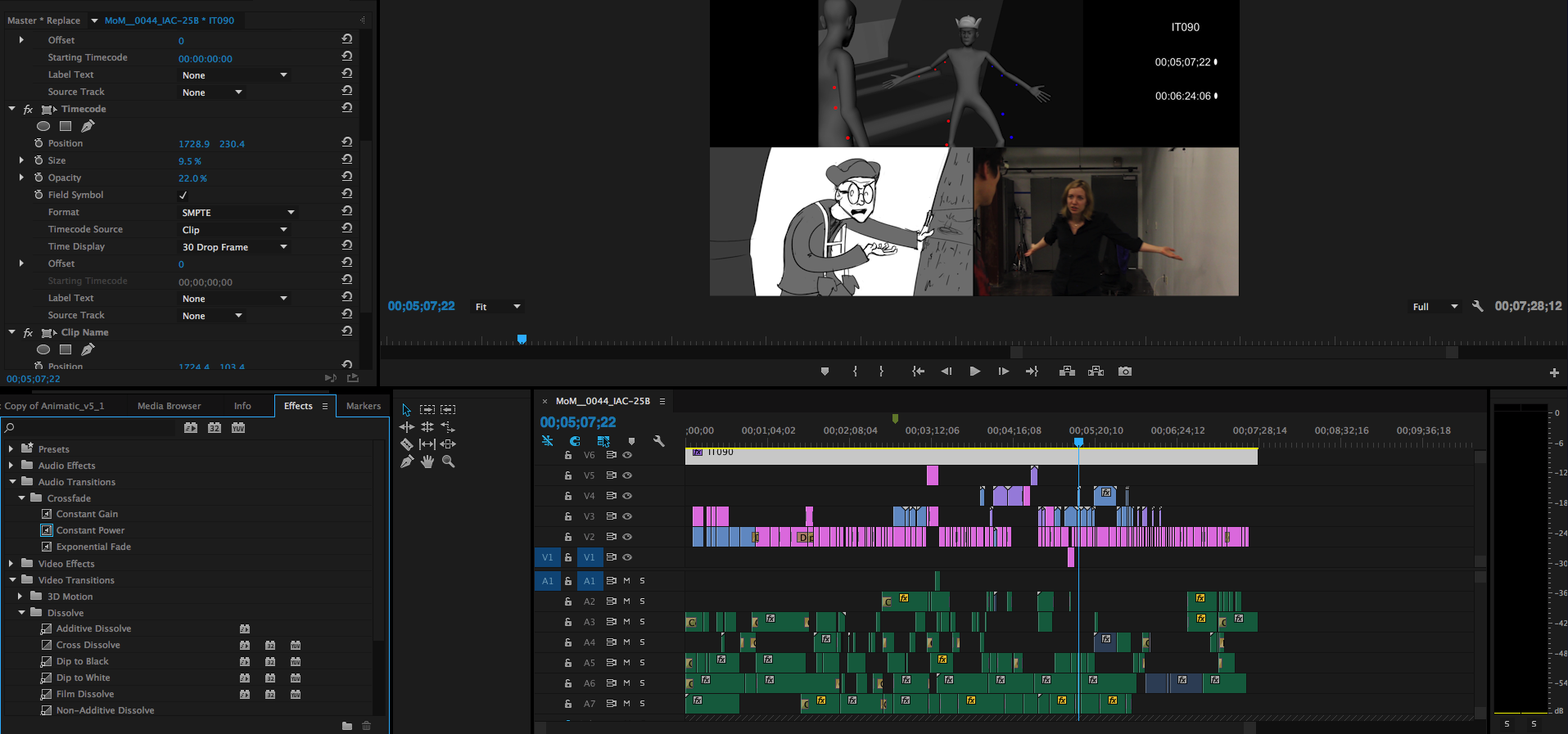Open the Markers tab
This screenshot has width=1568, height=734.
363,406
